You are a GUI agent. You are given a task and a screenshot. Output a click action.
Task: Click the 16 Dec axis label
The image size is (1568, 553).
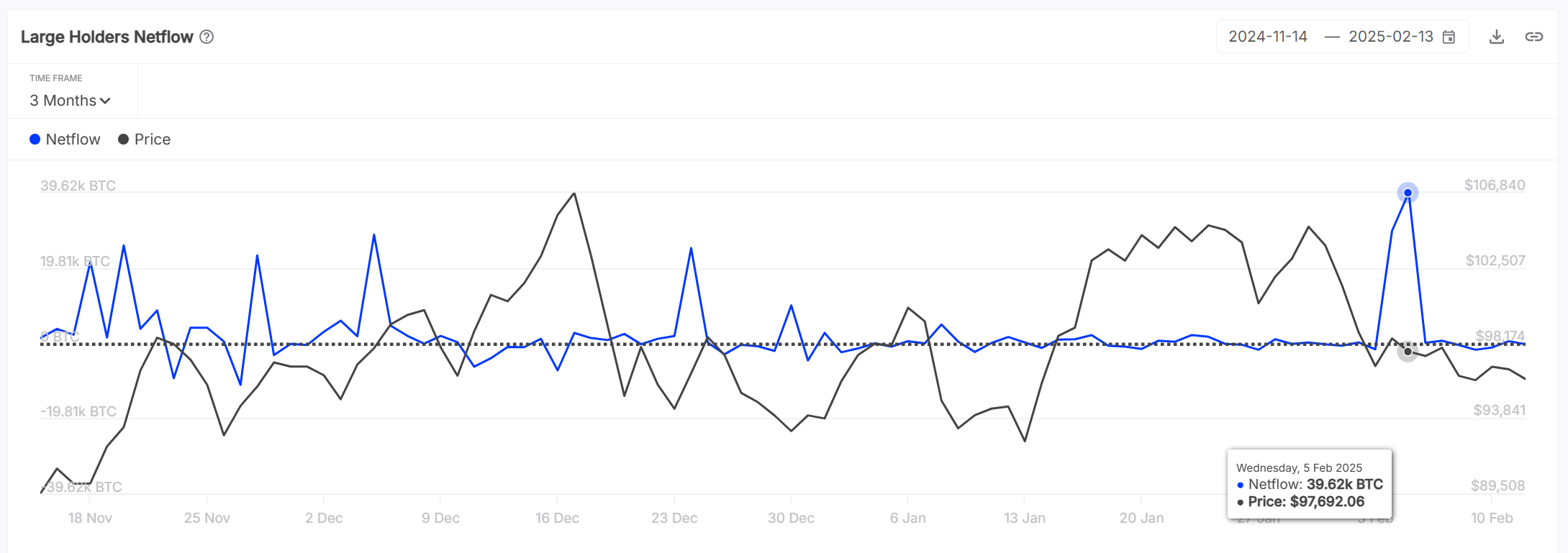coord(557,518)
